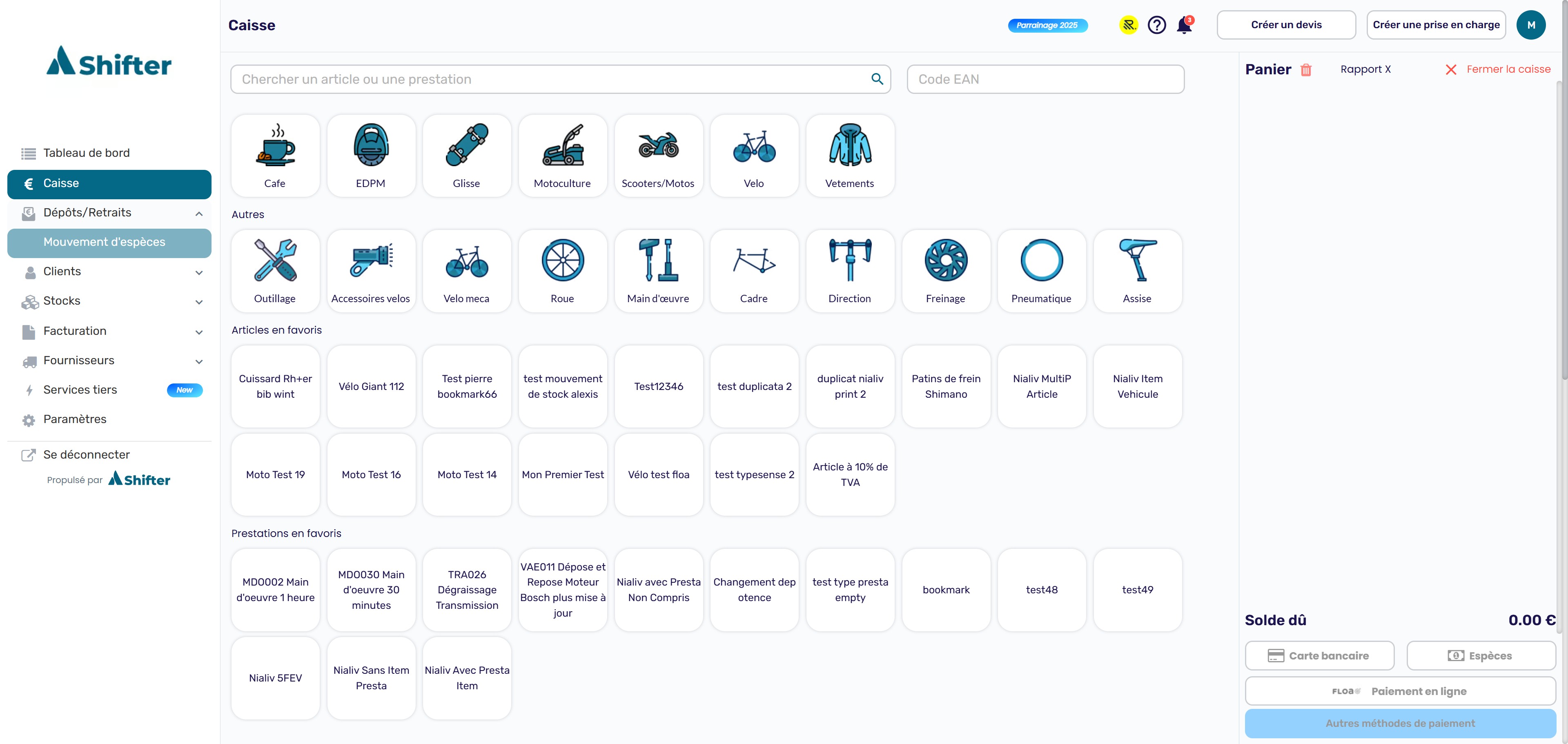Screen dimensions: 1568x744
Task: Open the Outillage tools category
Action: point(275,271)
